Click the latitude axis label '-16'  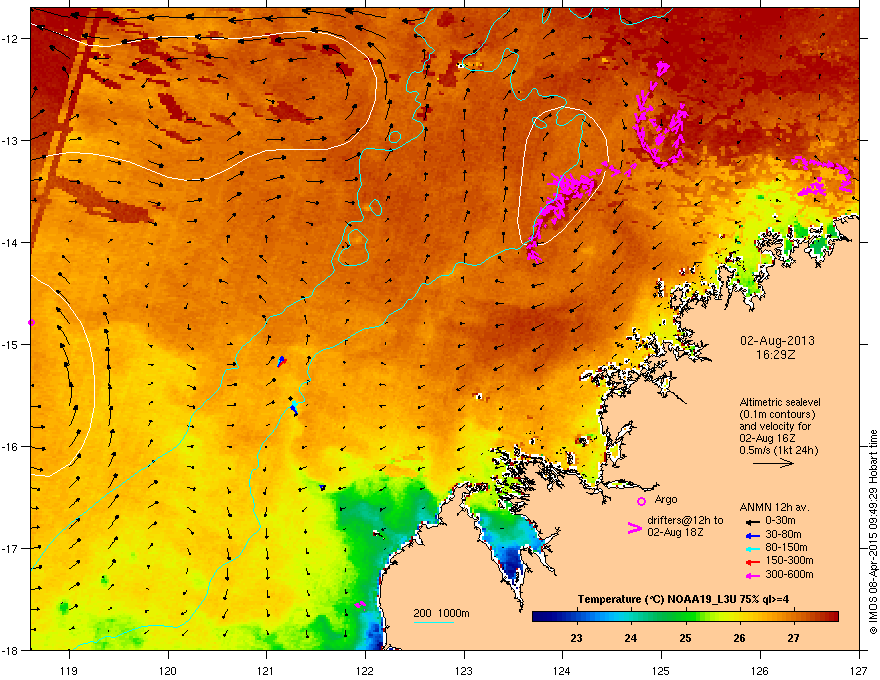point(10,447)
